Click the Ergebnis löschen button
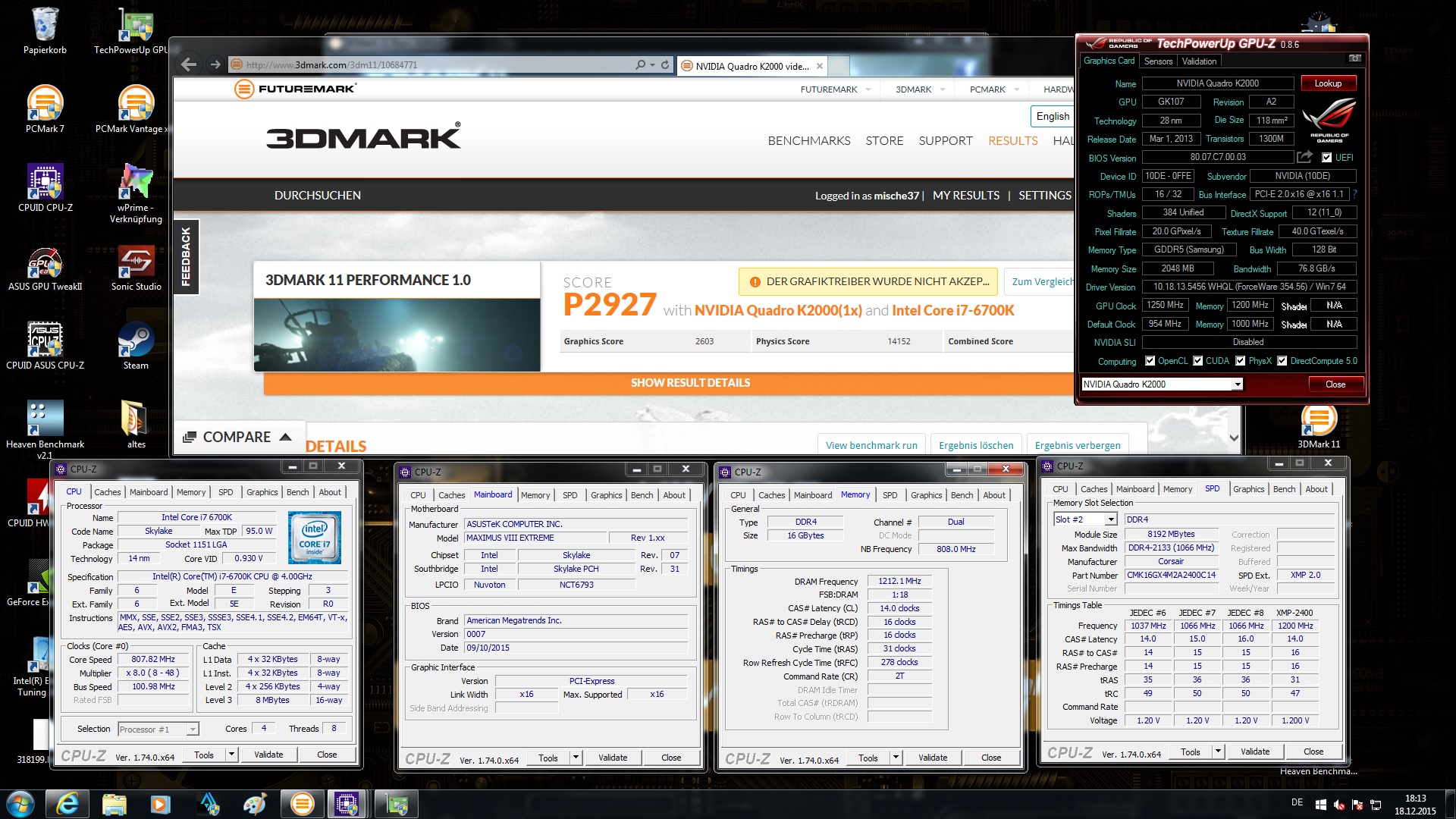Viewport: 1456px width, 819px height. coord(976,445)
